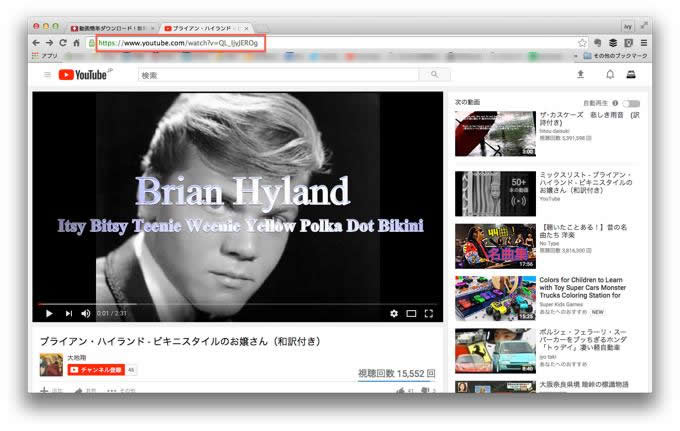Open Chrome's main menu button
Screen dimensions: 680x431
tap(644, 43)
